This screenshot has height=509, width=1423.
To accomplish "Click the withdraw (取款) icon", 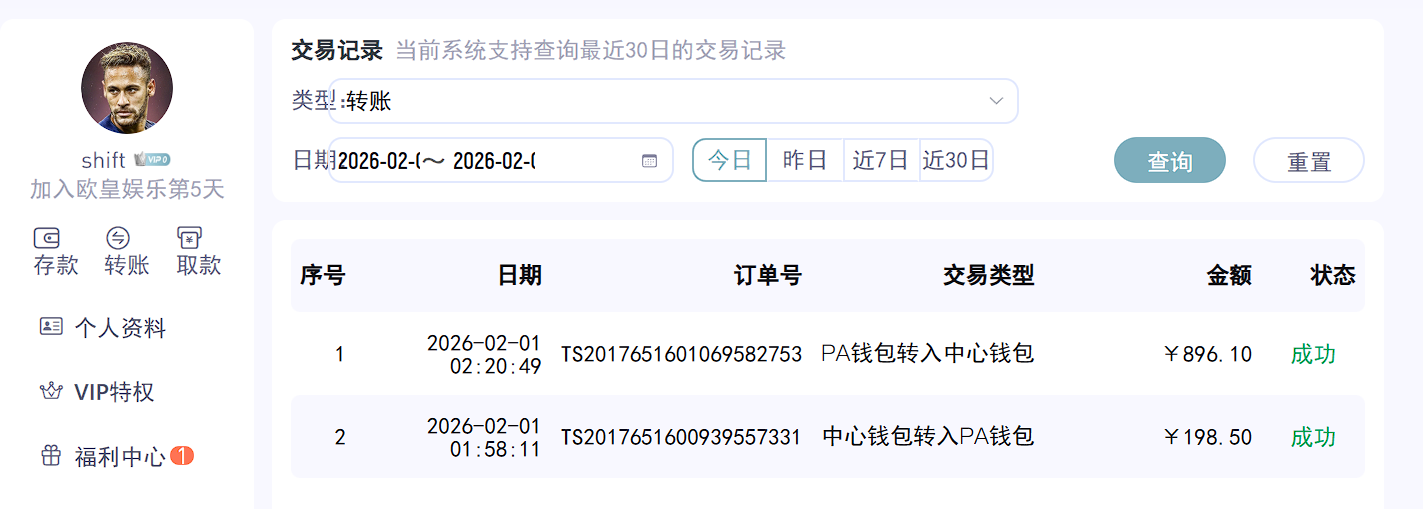I will tap(189, 238).
